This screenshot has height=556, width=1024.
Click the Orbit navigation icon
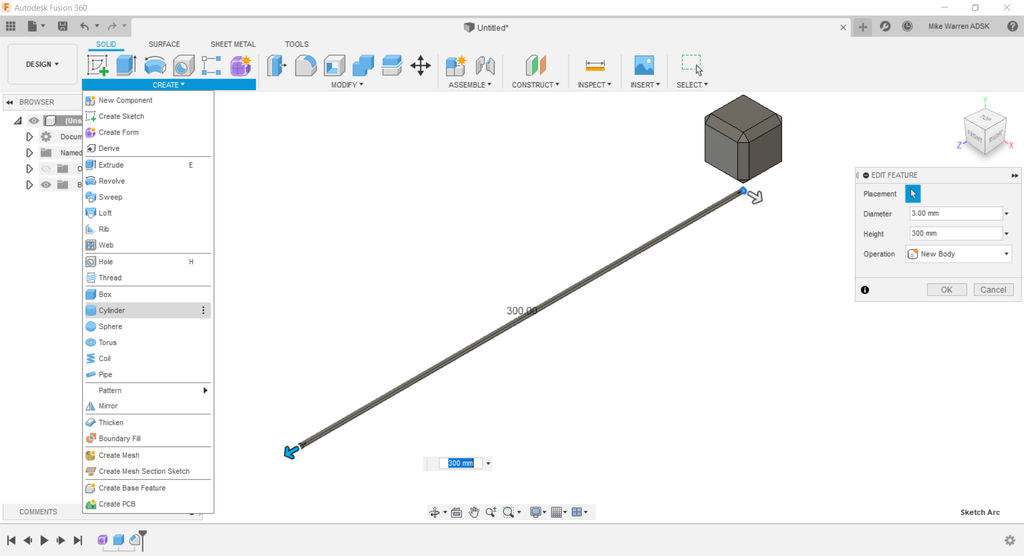tap(434, 512)
